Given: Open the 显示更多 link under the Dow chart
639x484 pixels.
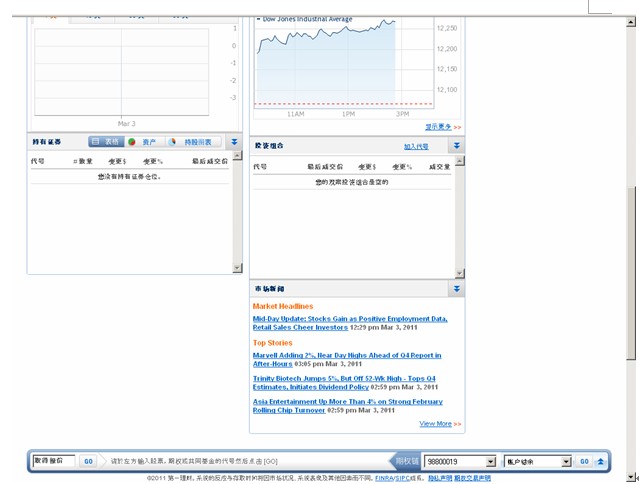Looking at the screenshot, I should click(x=443, y=127).
